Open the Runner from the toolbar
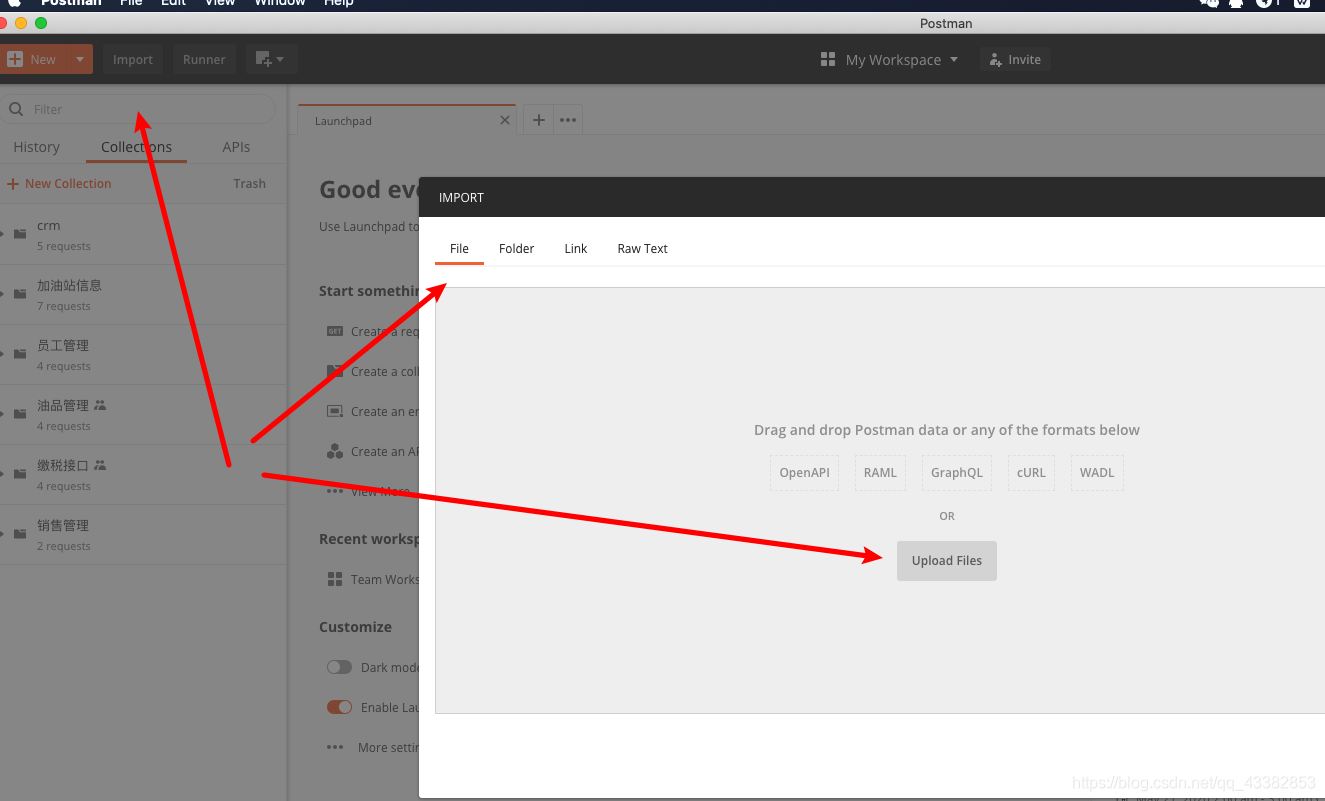Image resolution: width=1325 pixels, height=801 pixels. point(204,59)
